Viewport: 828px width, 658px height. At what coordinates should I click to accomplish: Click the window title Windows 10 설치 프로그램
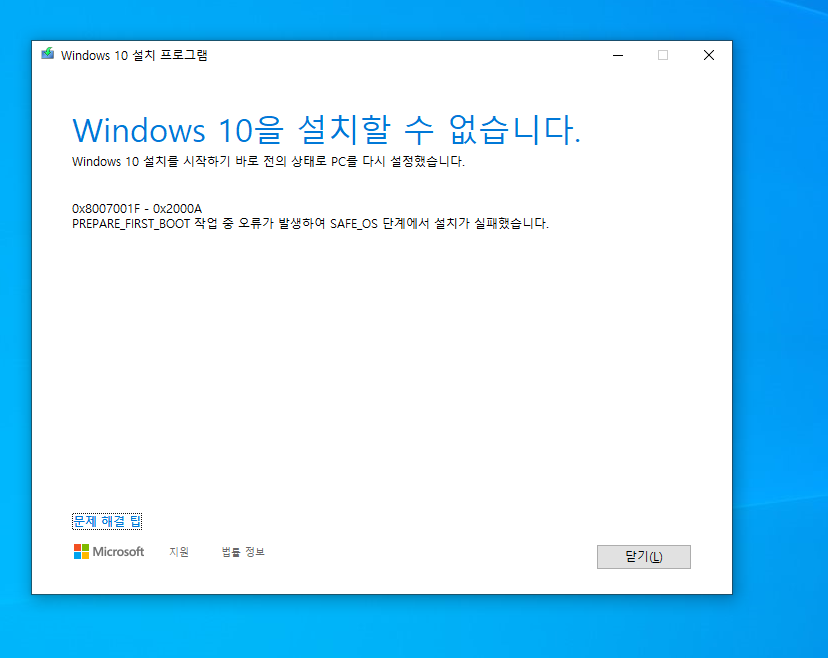point(134,55)
